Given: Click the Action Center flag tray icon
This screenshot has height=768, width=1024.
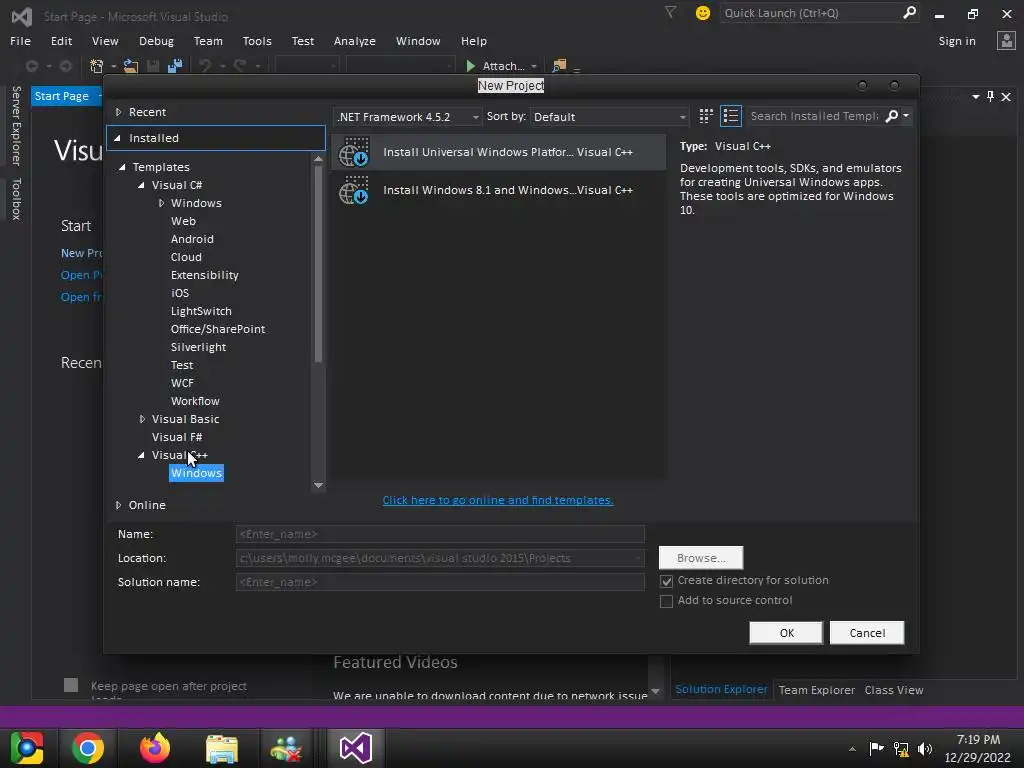Looking at the screenshot, I should click(x=876, y=748).
